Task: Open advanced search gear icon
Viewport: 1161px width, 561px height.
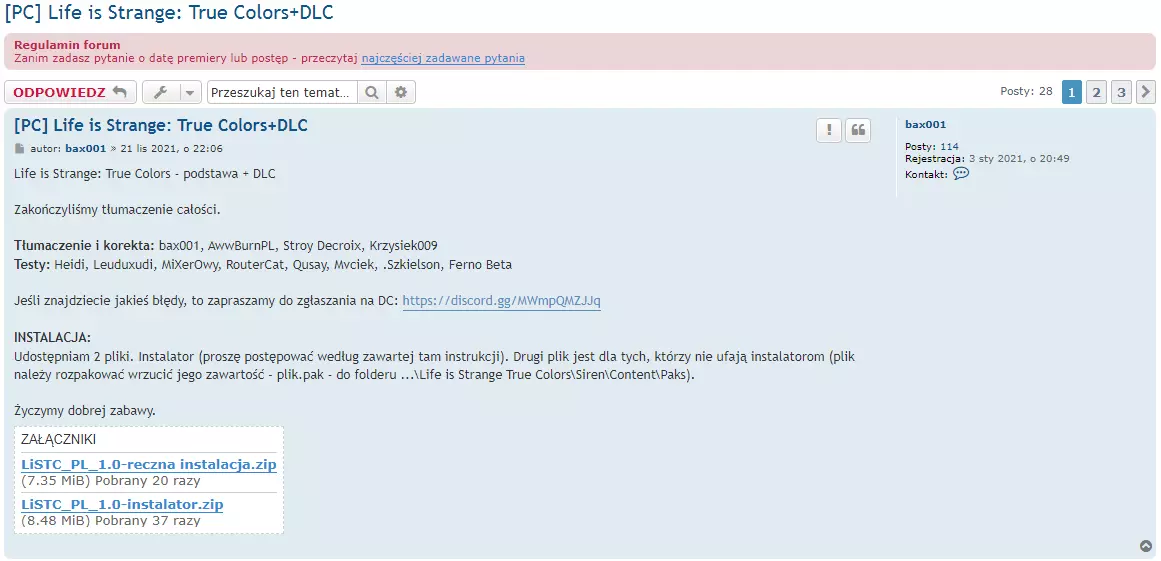Action: (x=401, y=93)
